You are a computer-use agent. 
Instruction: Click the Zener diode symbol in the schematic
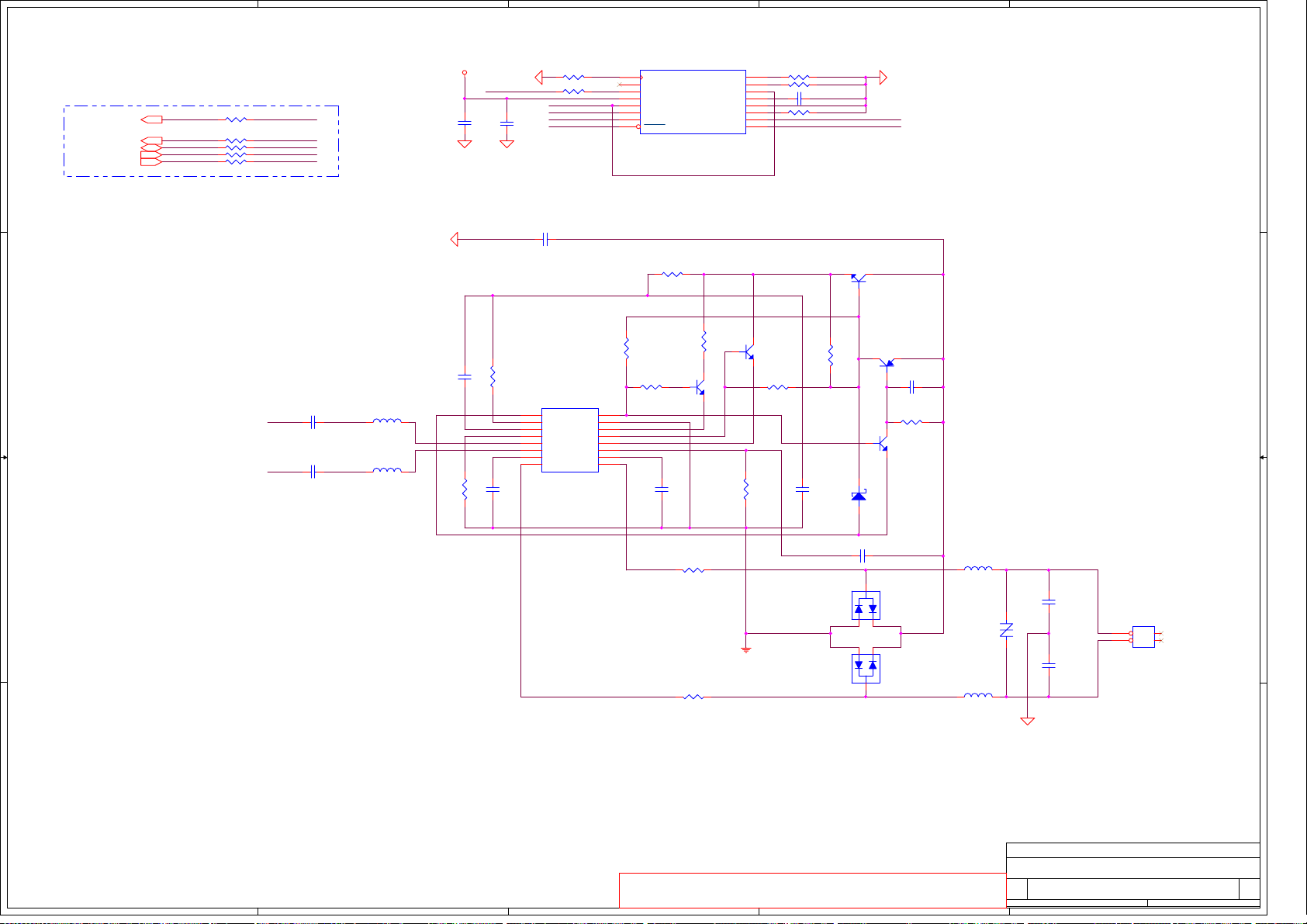point(859,496)
